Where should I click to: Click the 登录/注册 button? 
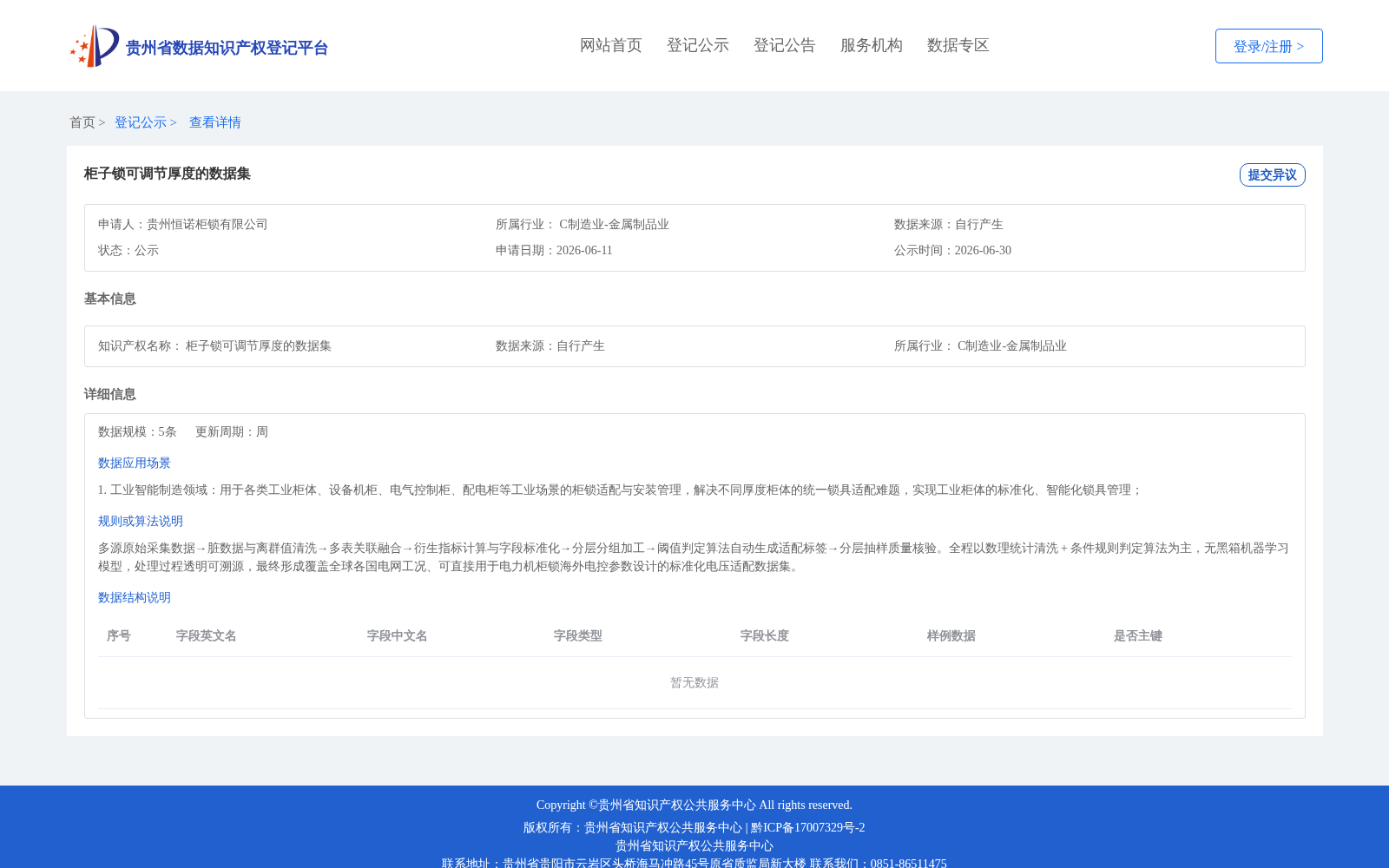[1269, 46]
